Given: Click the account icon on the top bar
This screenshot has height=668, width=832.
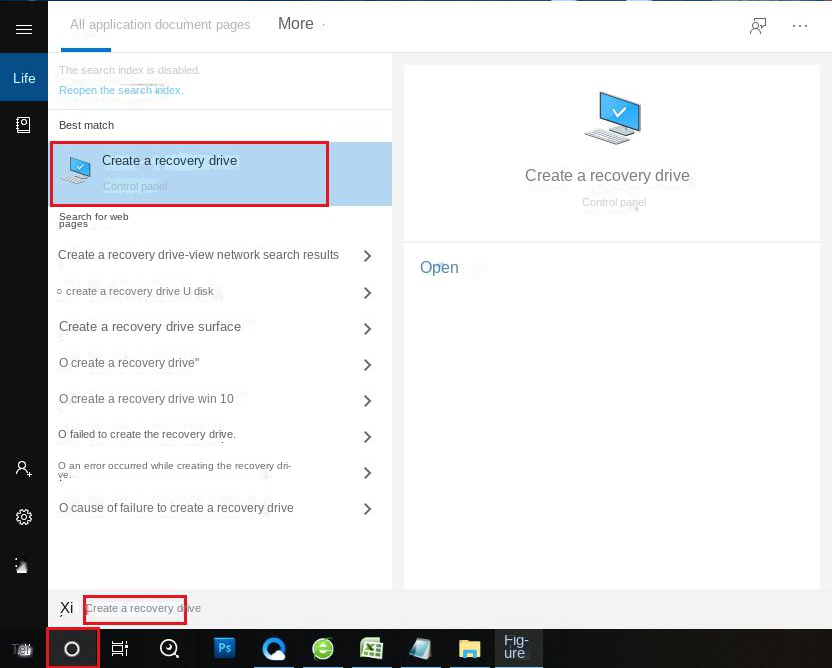Looking at the screenshot, I should [x=758, y=26].
